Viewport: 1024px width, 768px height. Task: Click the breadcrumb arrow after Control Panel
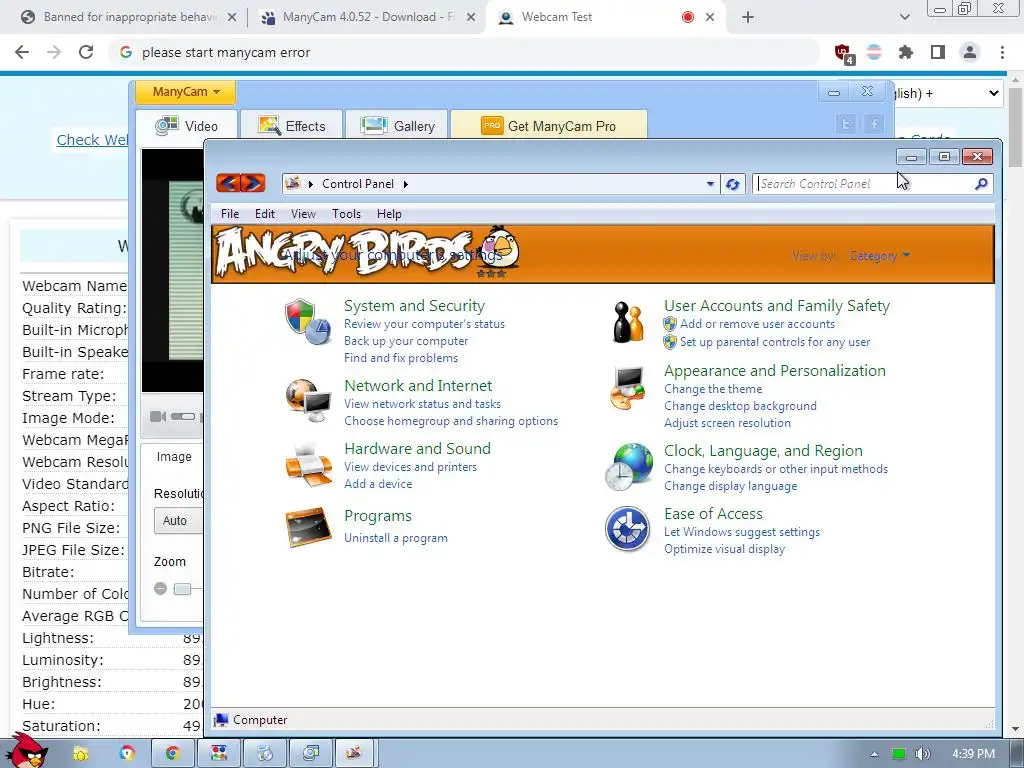click(406, 184)
